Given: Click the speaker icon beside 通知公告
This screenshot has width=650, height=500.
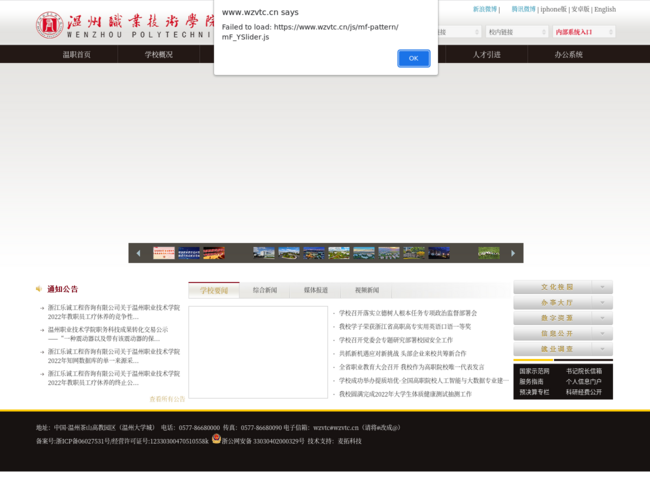Looking at the screenshot, I should pos(38,289).
